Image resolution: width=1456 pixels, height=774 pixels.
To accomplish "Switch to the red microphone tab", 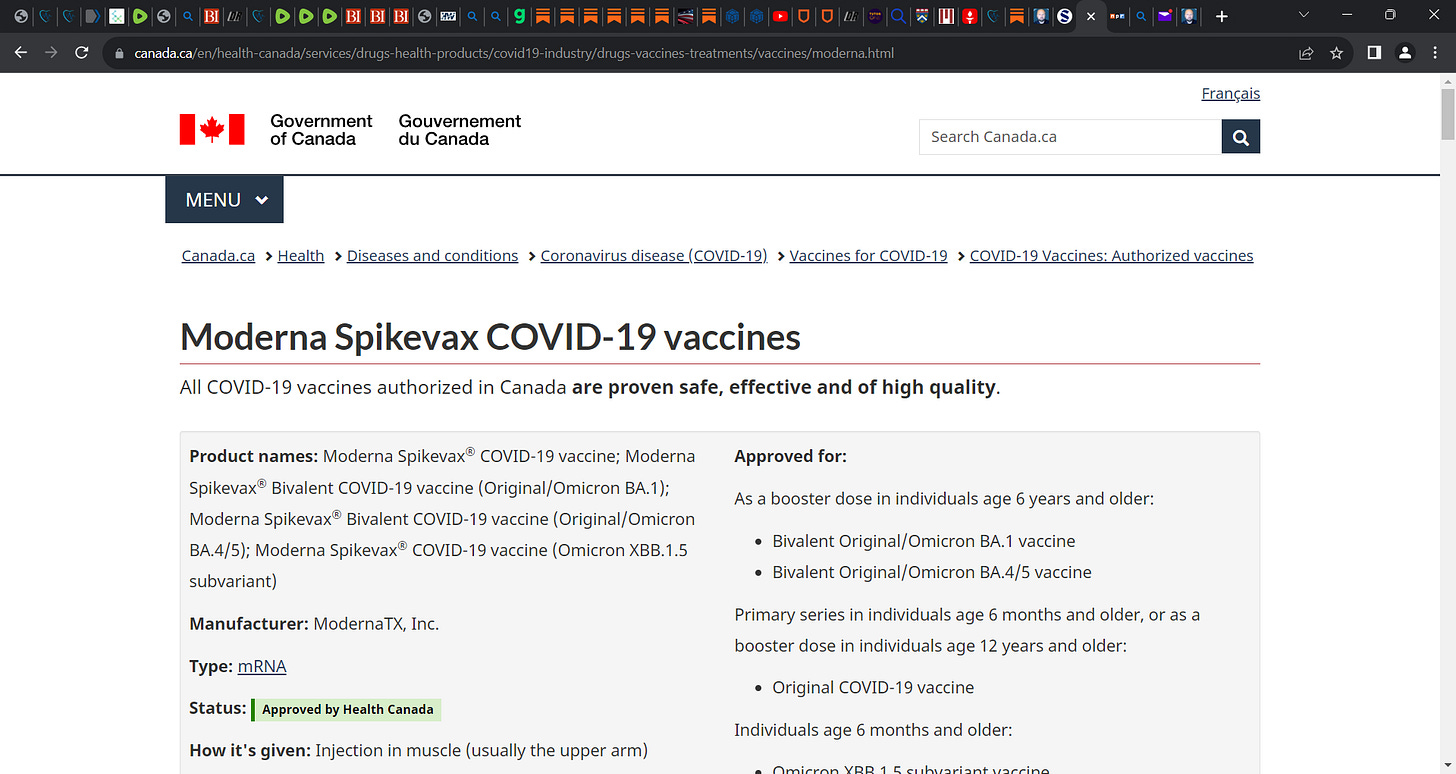I will pyautogui.click(x=969, y=17).
